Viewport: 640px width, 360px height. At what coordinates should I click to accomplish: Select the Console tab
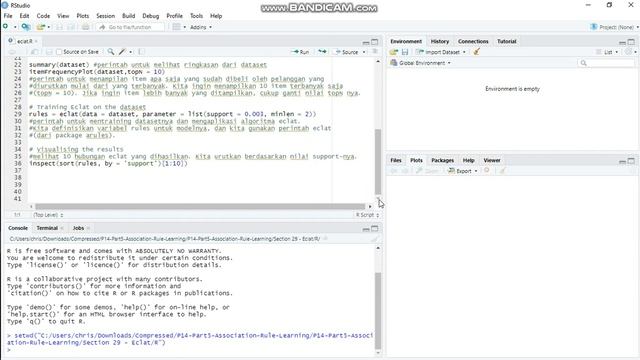pyautogui.click(x=18, y=228)
